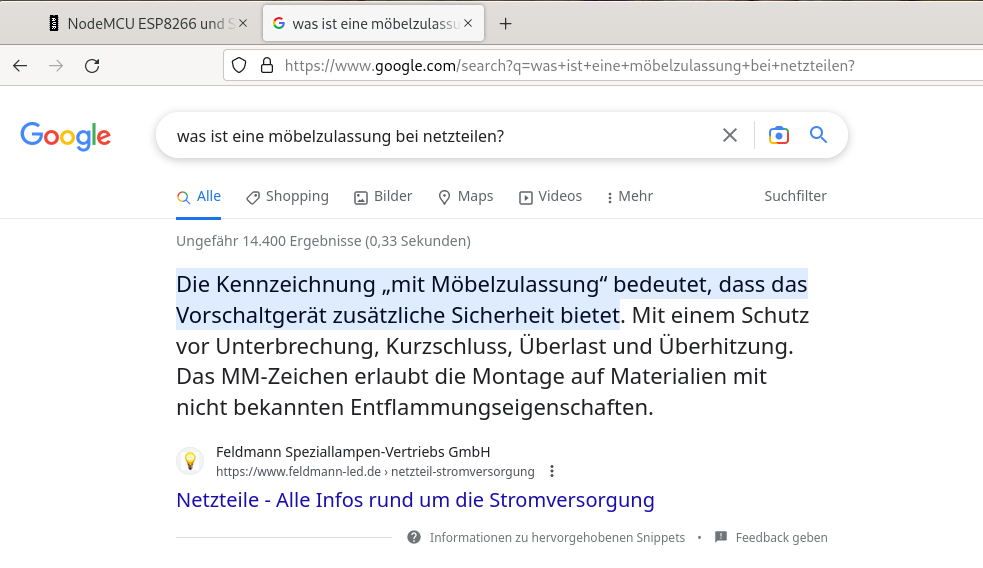Viewport: 983px width, 568px height.
Task: Open the Netzteile - Alle Infos result link
Action: click(415, 500)
